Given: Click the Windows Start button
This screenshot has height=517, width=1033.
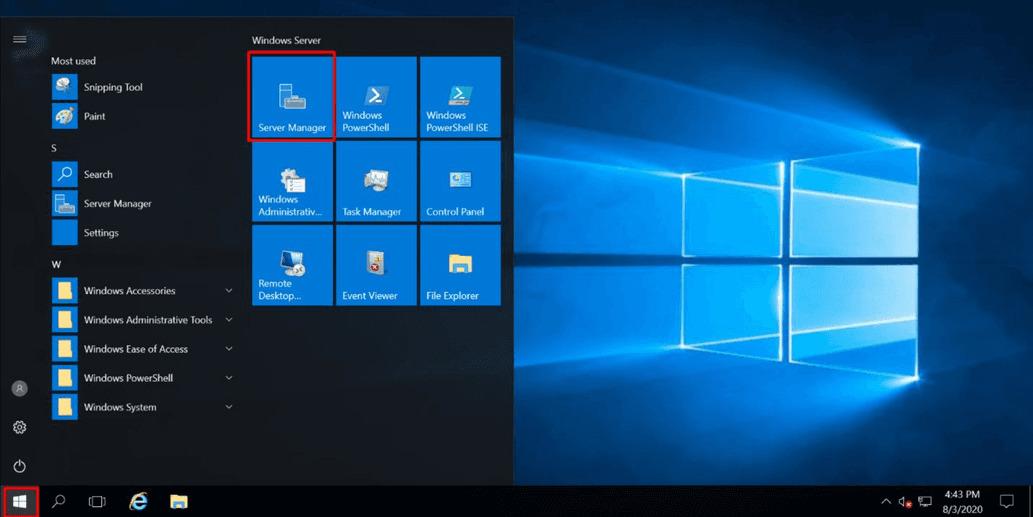Looking at the screenshot, I should 20,502.
